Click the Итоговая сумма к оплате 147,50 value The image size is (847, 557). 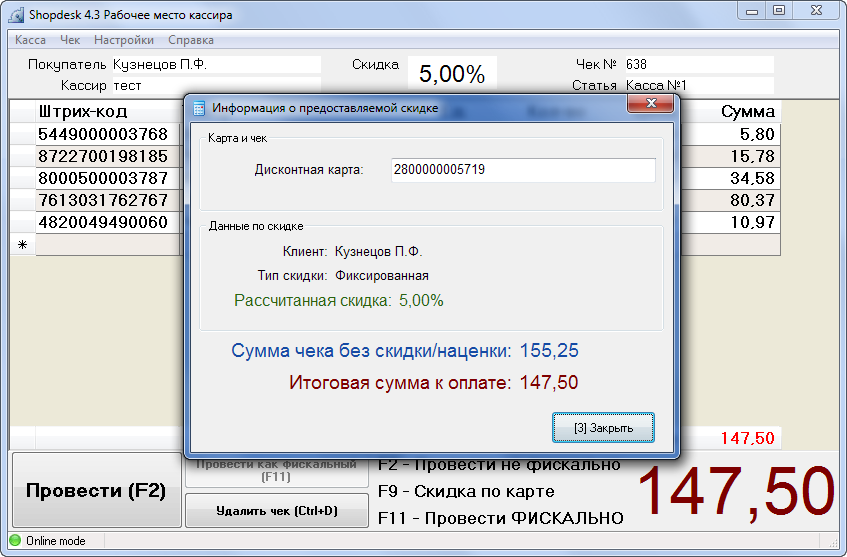point(549,382)
